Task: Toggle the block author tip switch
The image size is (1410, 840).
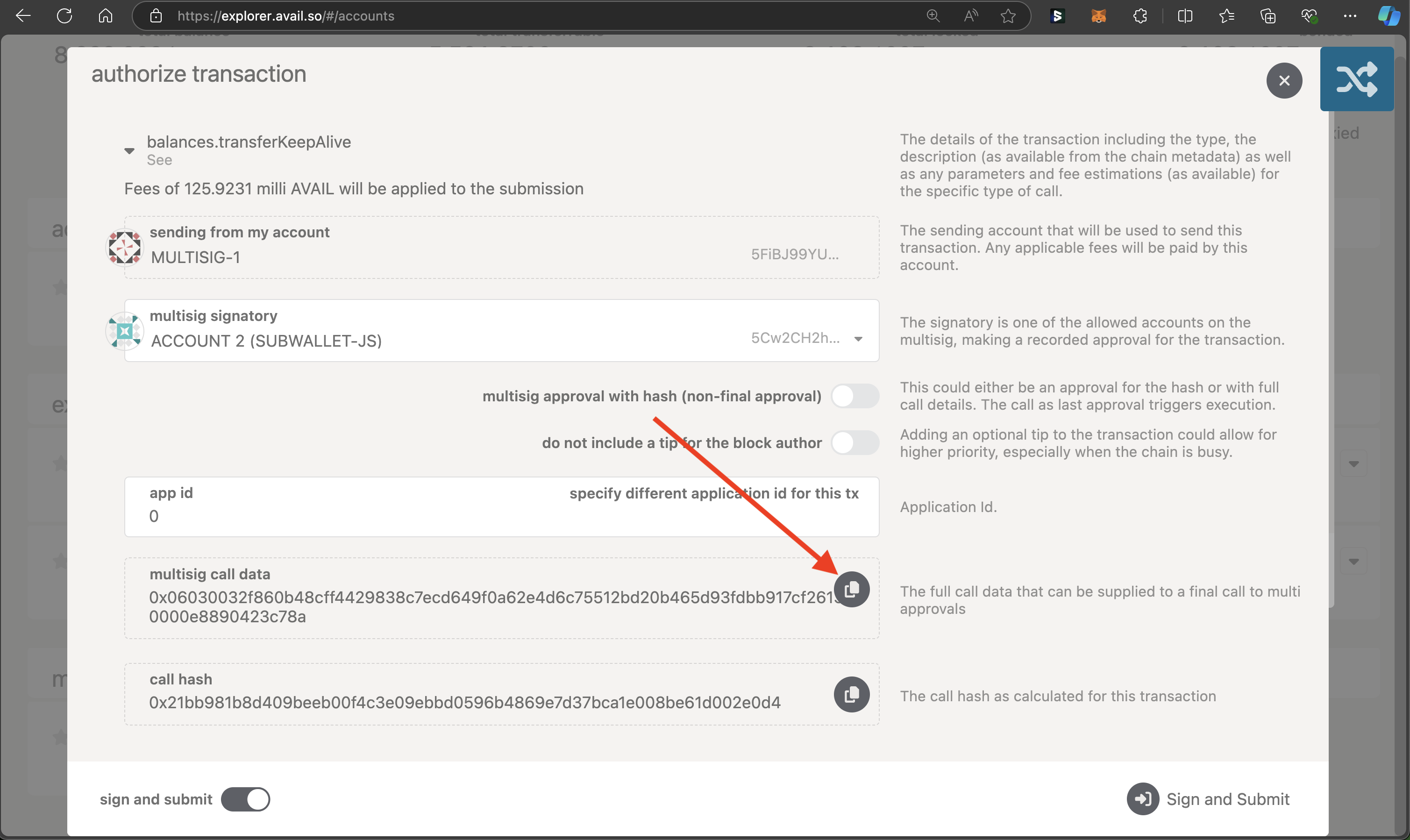Action: (855, 442)
